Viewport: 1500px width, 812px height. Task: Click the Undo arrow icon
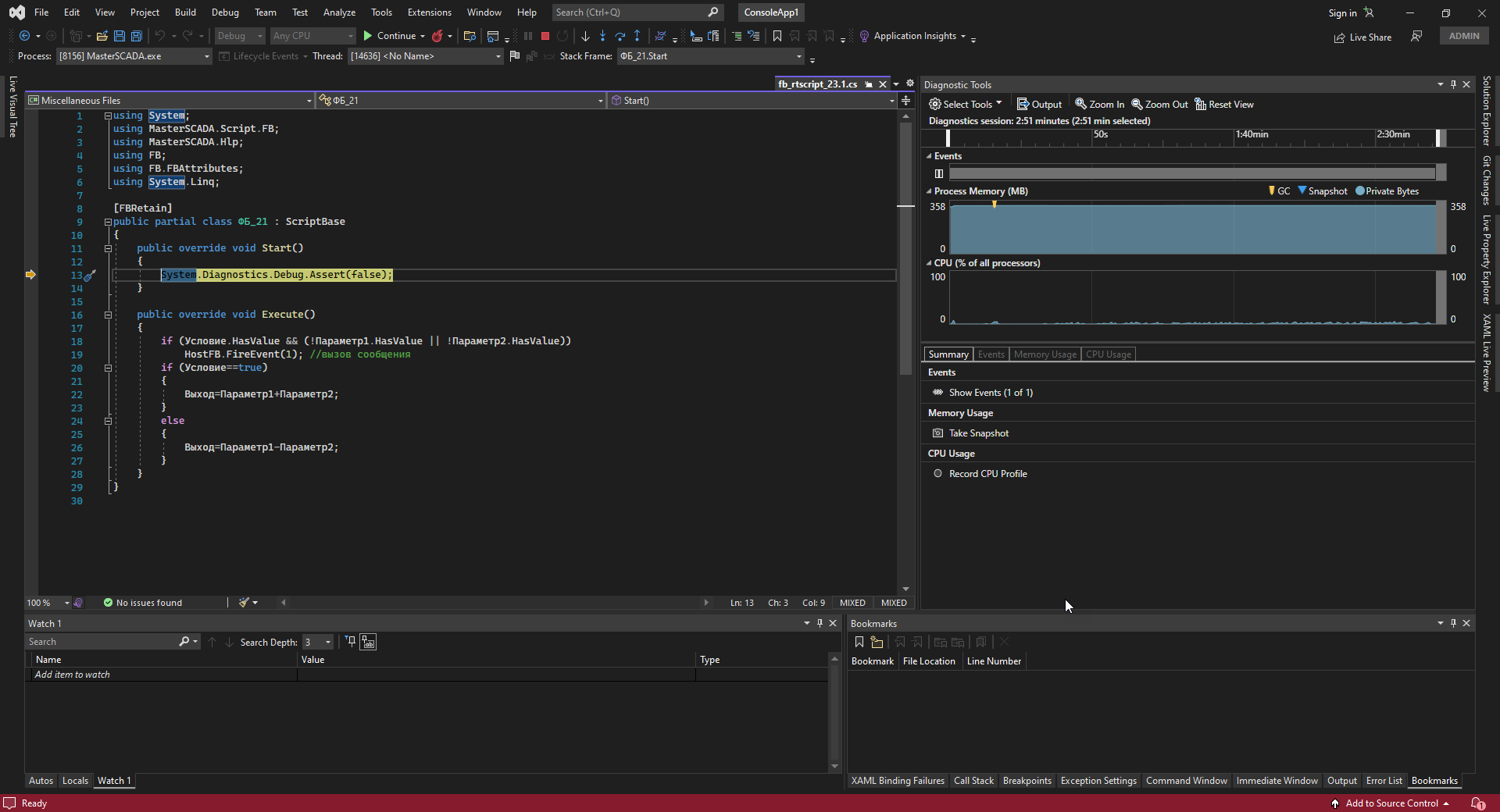point(160,36)
